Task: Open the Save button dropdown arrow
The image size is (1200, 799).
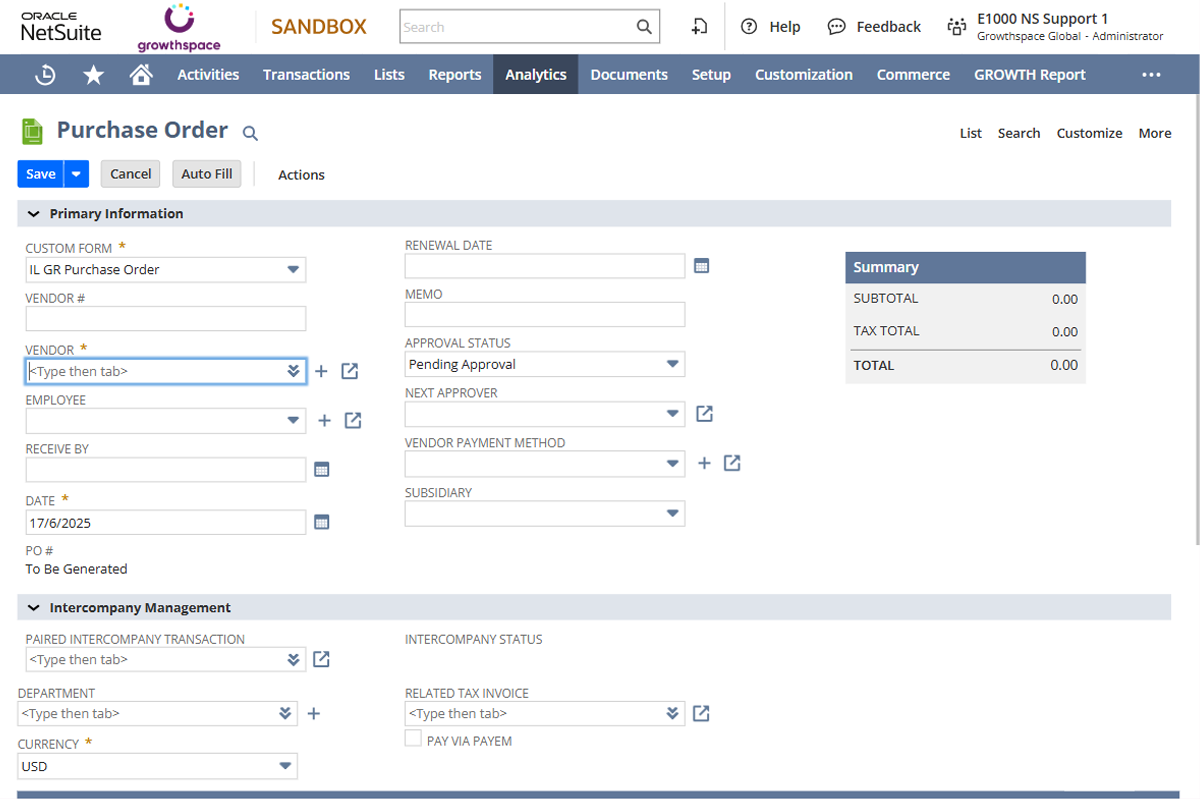Action: click(x=77, y=174)
